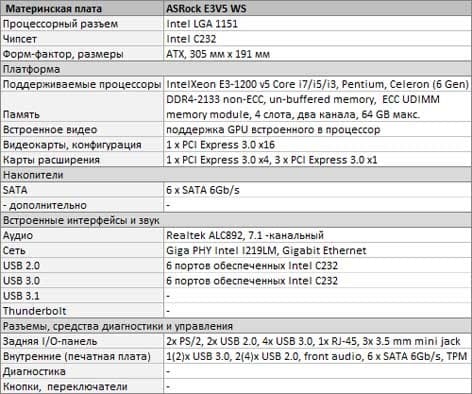This screenshot has width=472, height=394.
Task: Click the DDR4-2133 memory description cell
Action: coord(318,107)
